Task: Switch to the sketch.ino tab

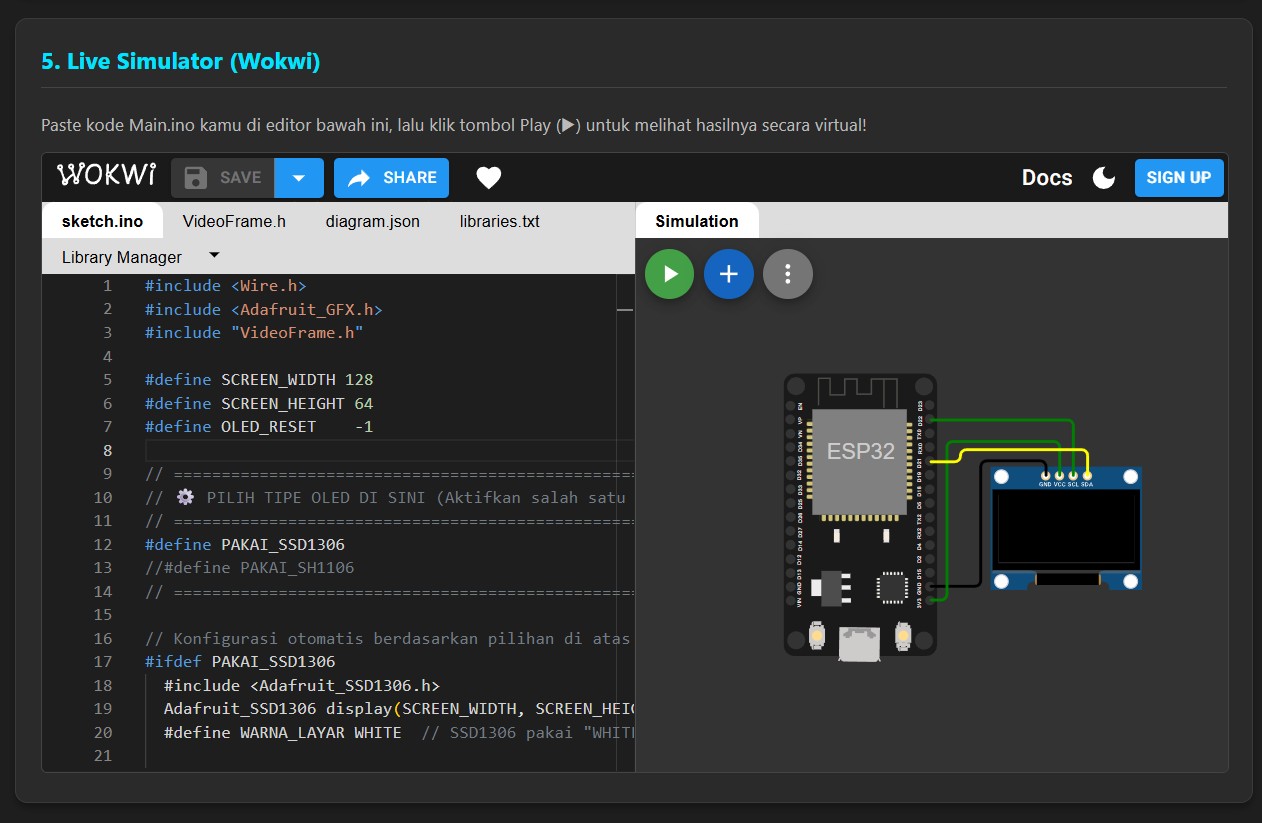Action: [x=102, y=221]
